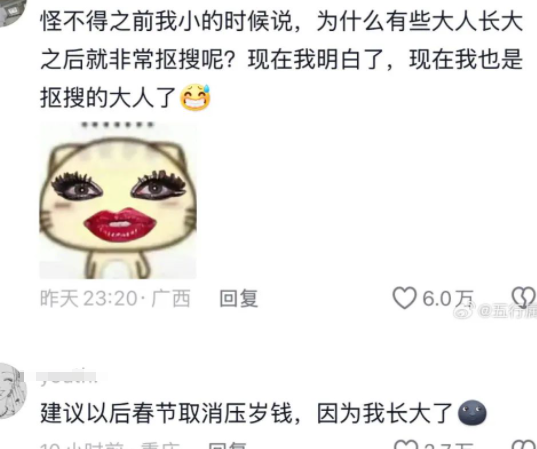This screenshot has height=449, width=537.
Task: Click the Weibo watermark logo near 6.0万
Action: point(464,311)
